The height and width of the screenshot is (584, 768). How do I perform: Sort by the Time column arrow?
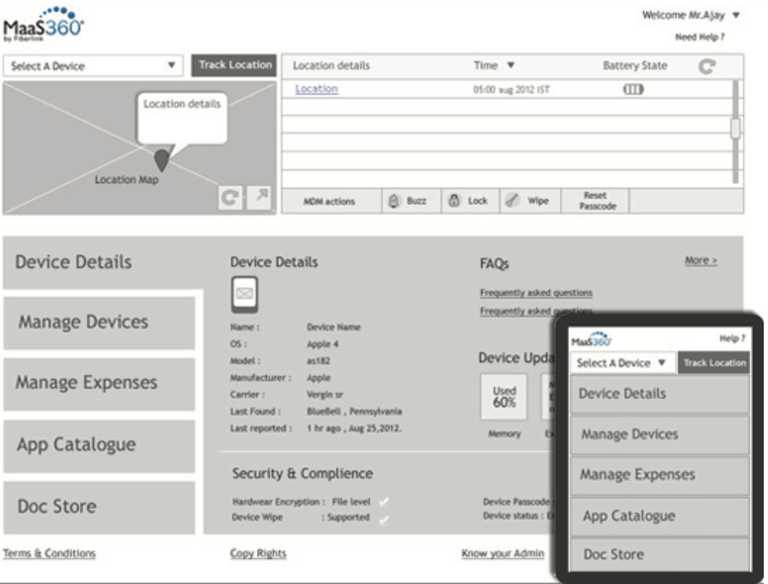click(510, 65)
